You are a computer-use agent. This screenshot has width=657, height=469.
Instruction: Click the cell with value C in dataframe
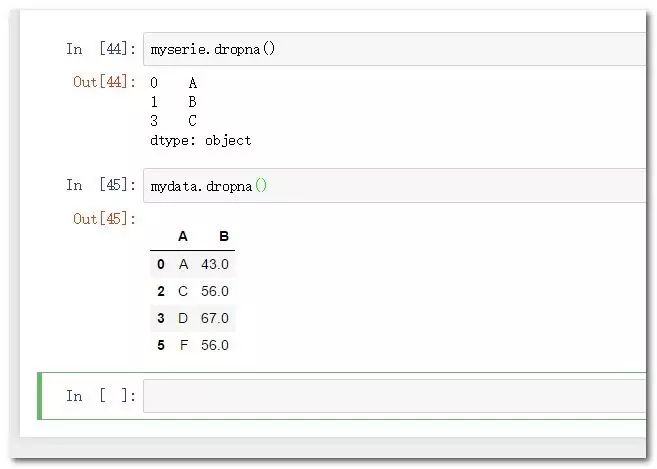(x=183, y=291)
